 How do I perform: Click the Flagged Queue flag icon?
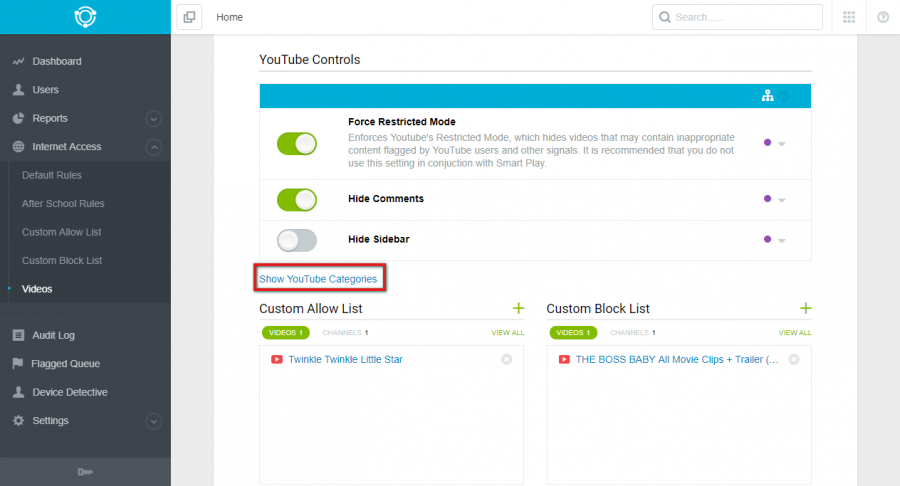pos(18,363)
